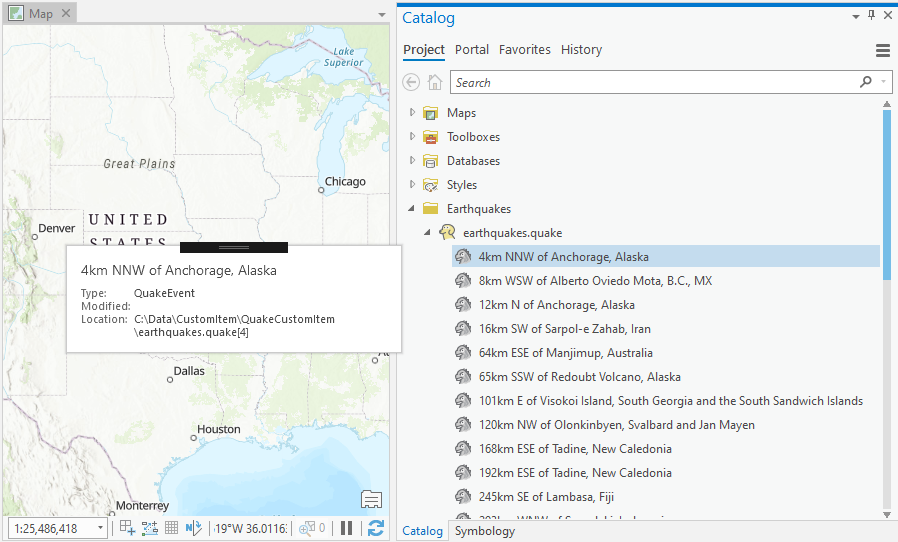Viewport: 898px width, 542px height.
Task: Click the Styles folder icon
Action: [431, 185]
